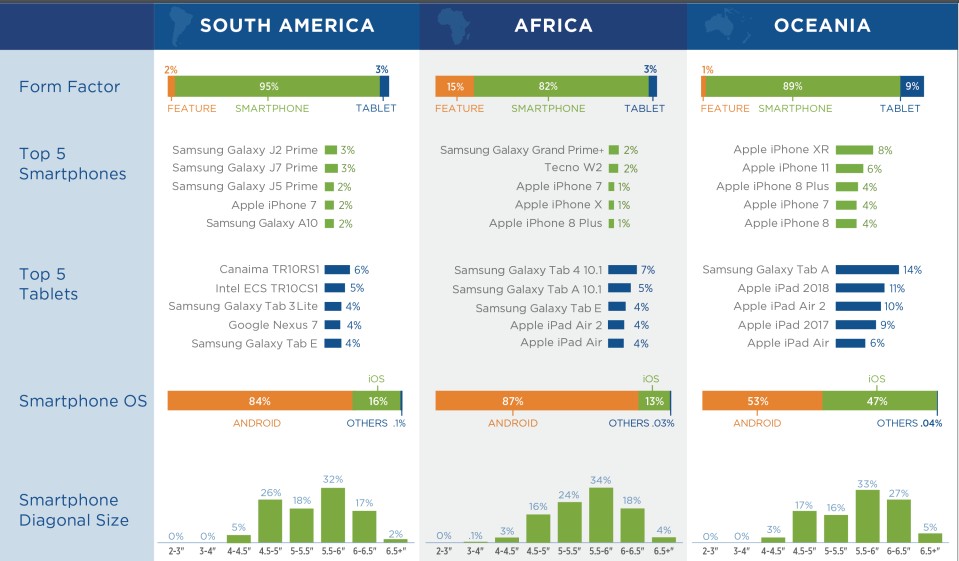Image resolution: width=959 pixels, height=561 pixels.
Task: Click the Apple iPhone XR 8% bar
Action: pyautogui.click(x=854, y=150)
